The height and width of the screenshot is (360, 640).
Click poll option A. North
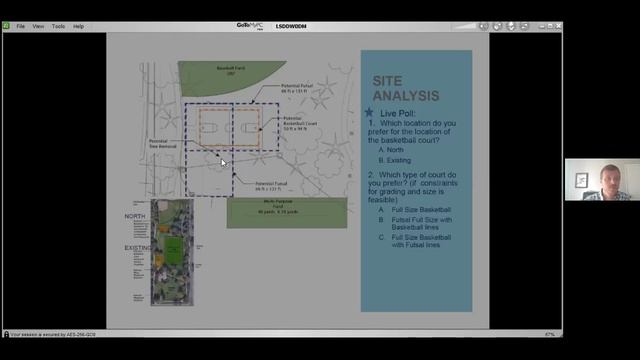(x=391, y=150)
